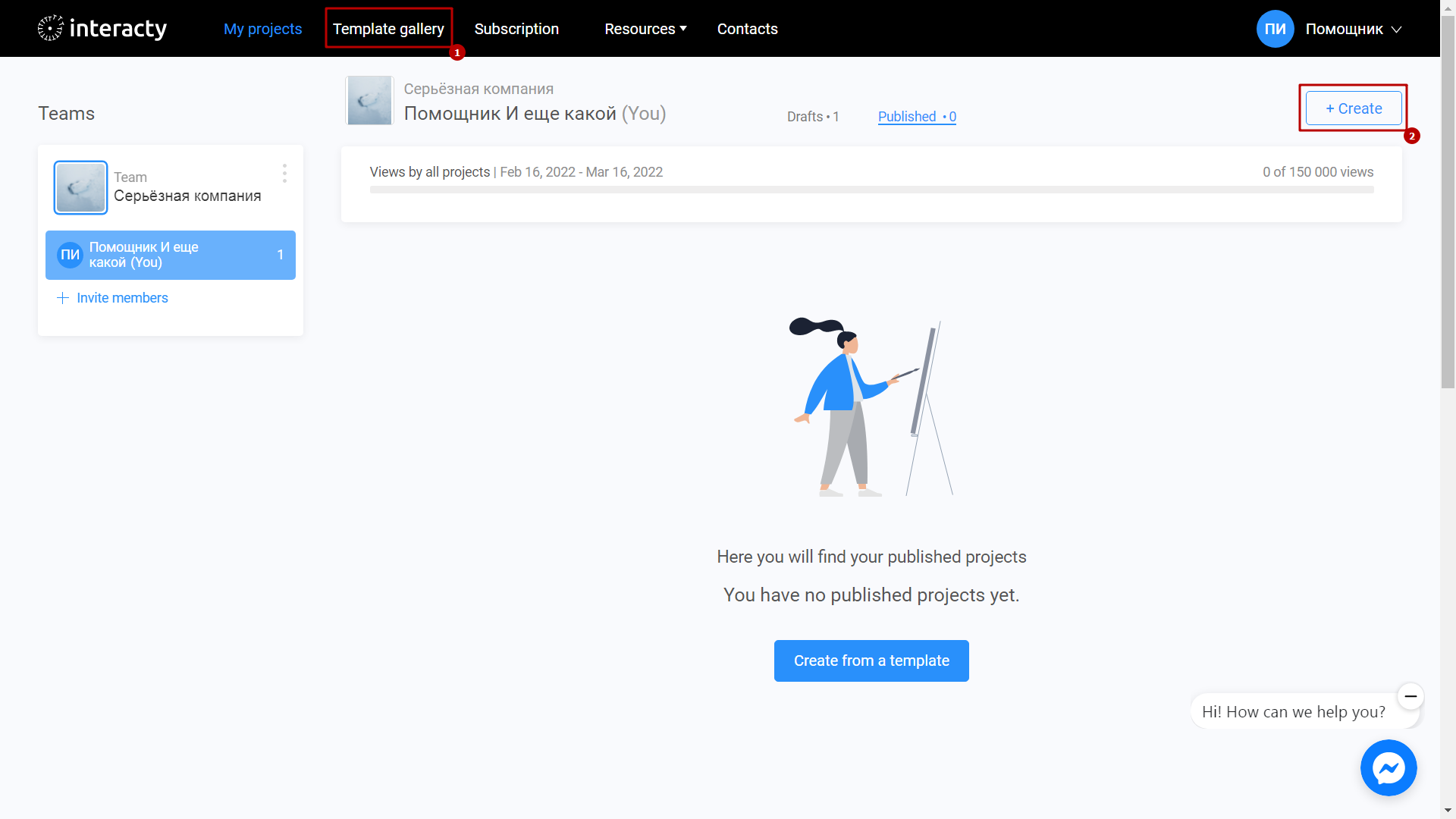
Task: Click the three-dot menu icon for Team
Action: [284, 174]
